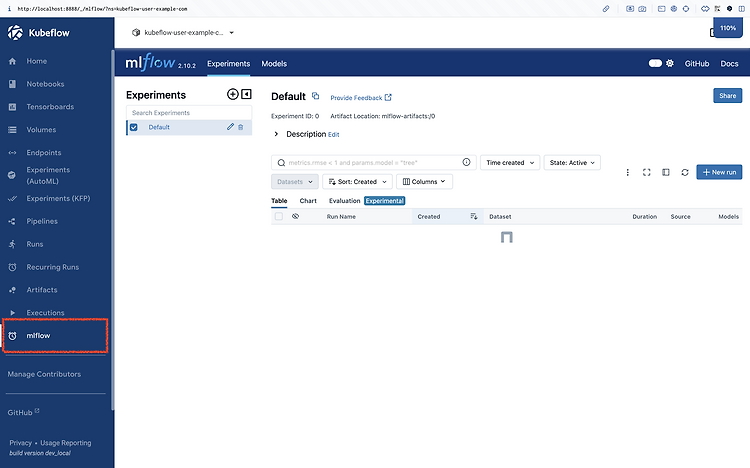
Task: Click the New run button
Action: (719, 172)
